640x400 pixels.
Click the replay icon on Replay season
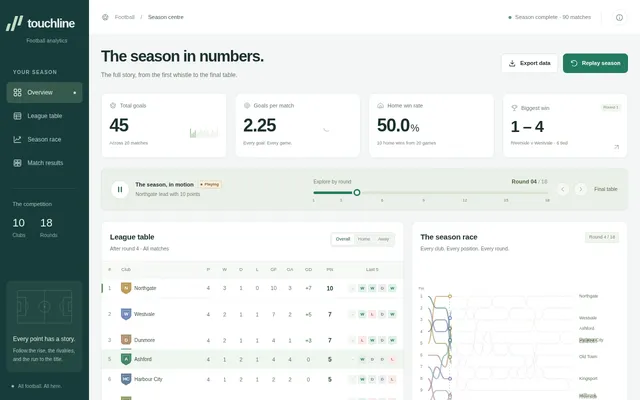[x=574, y=63]
